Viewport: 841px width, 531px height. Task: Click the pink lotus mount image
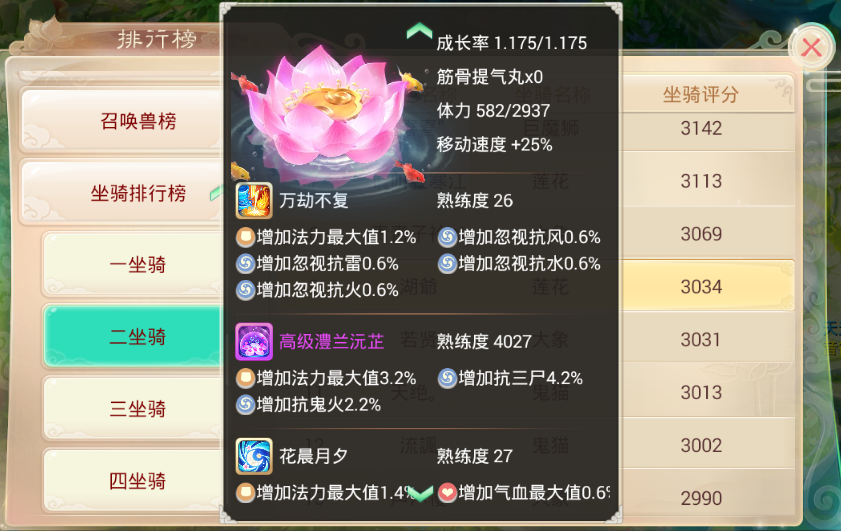coord(328,115)
